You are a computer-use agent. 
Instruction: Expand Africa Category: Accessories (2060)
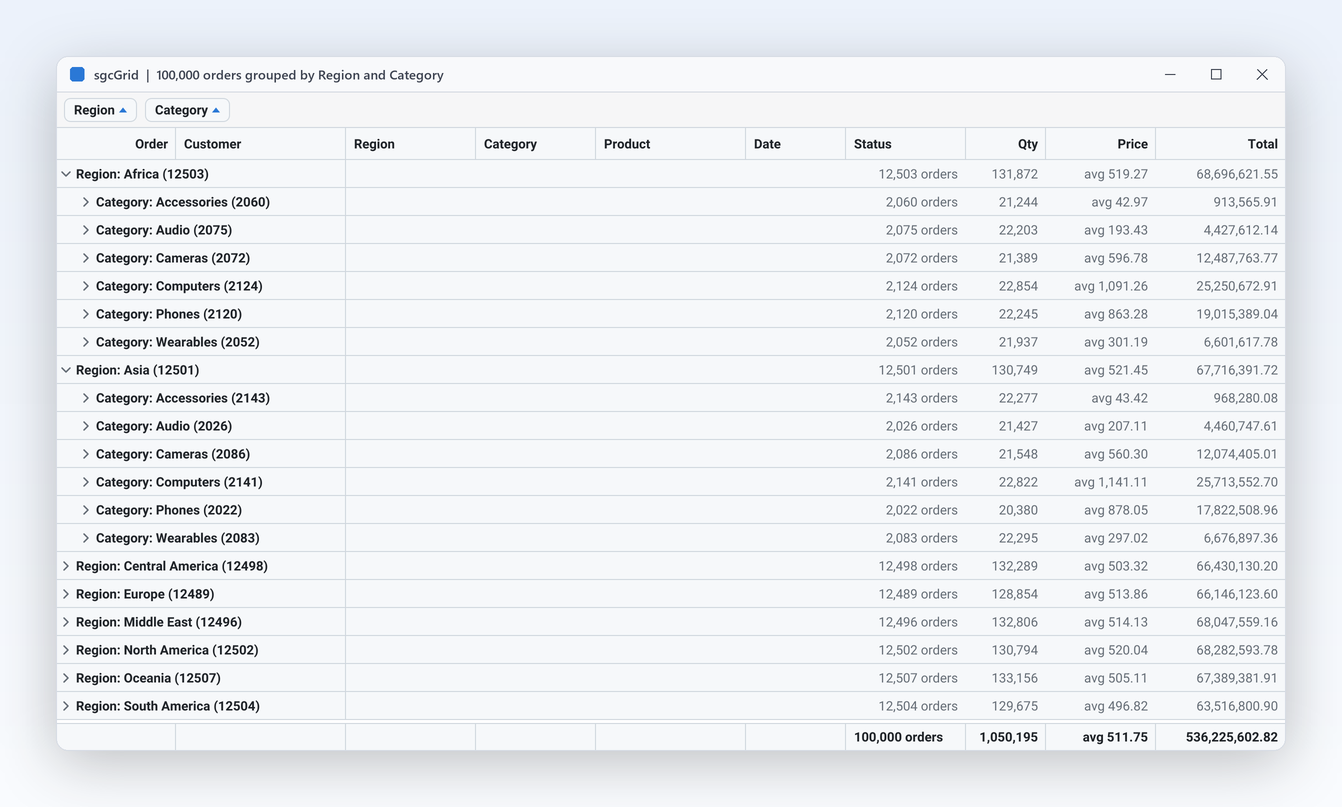click(x=86, y=202)
